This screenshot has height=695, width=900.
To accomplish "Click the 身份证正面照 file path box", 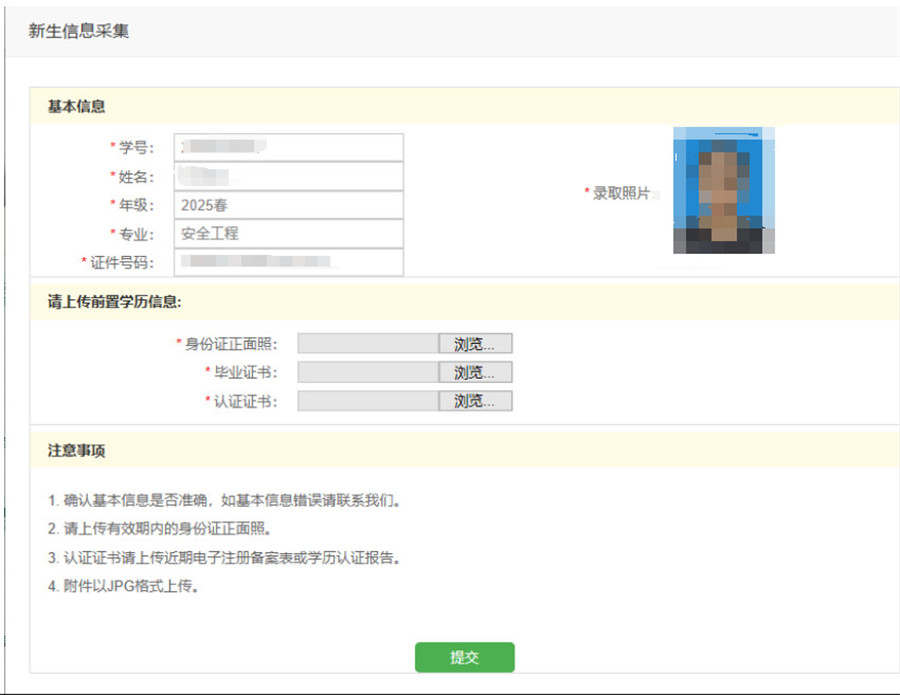I will point(368,344).
